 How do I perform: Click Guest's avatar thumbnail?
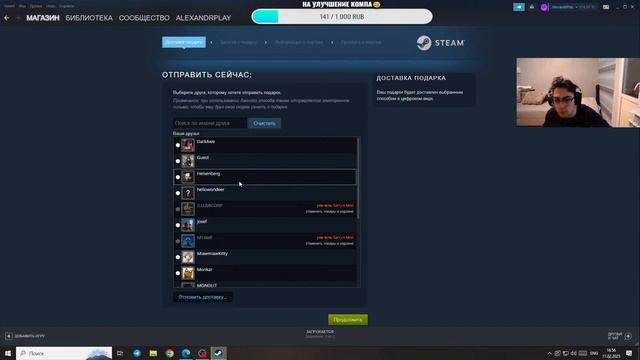click(188, 161)
